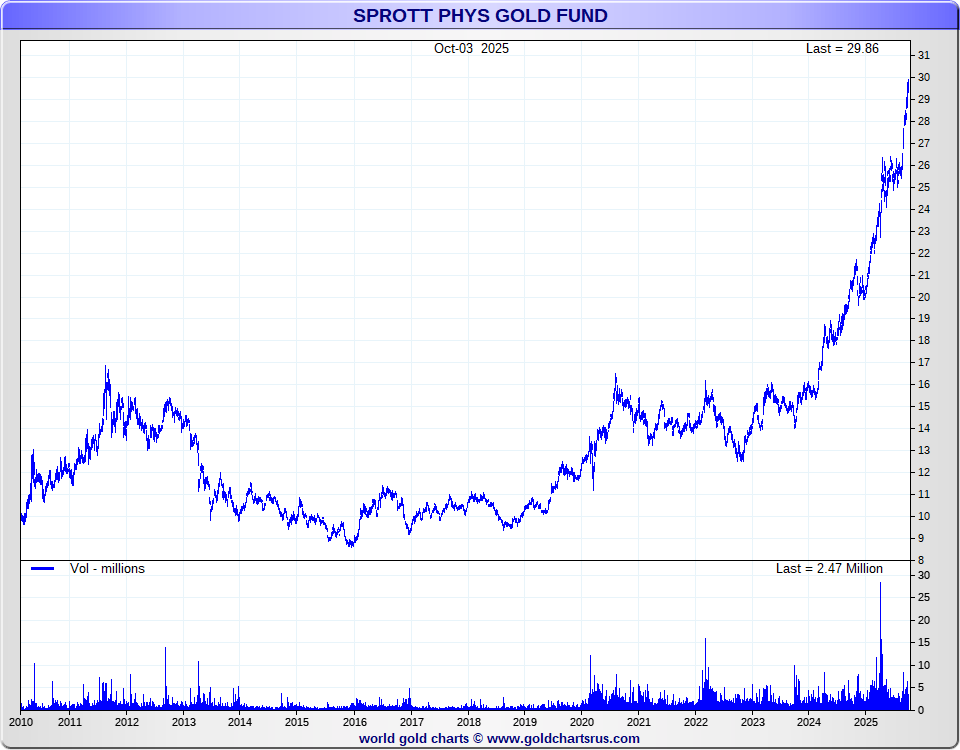Click the goldchartsrus.com credit text
Image resolution: width=960 pixels, height=750 pixels.
[x=499, y=738]
